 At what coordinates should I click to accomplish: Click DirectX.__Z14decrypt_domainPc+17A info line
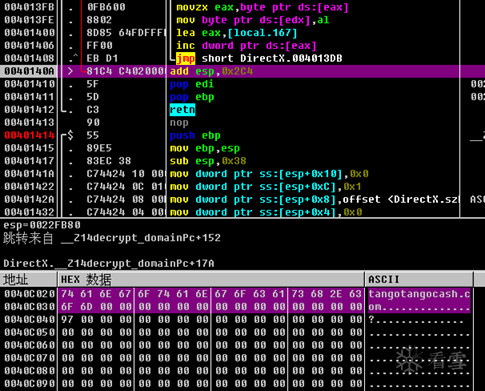pyautogui.click(x=109, y=264)
